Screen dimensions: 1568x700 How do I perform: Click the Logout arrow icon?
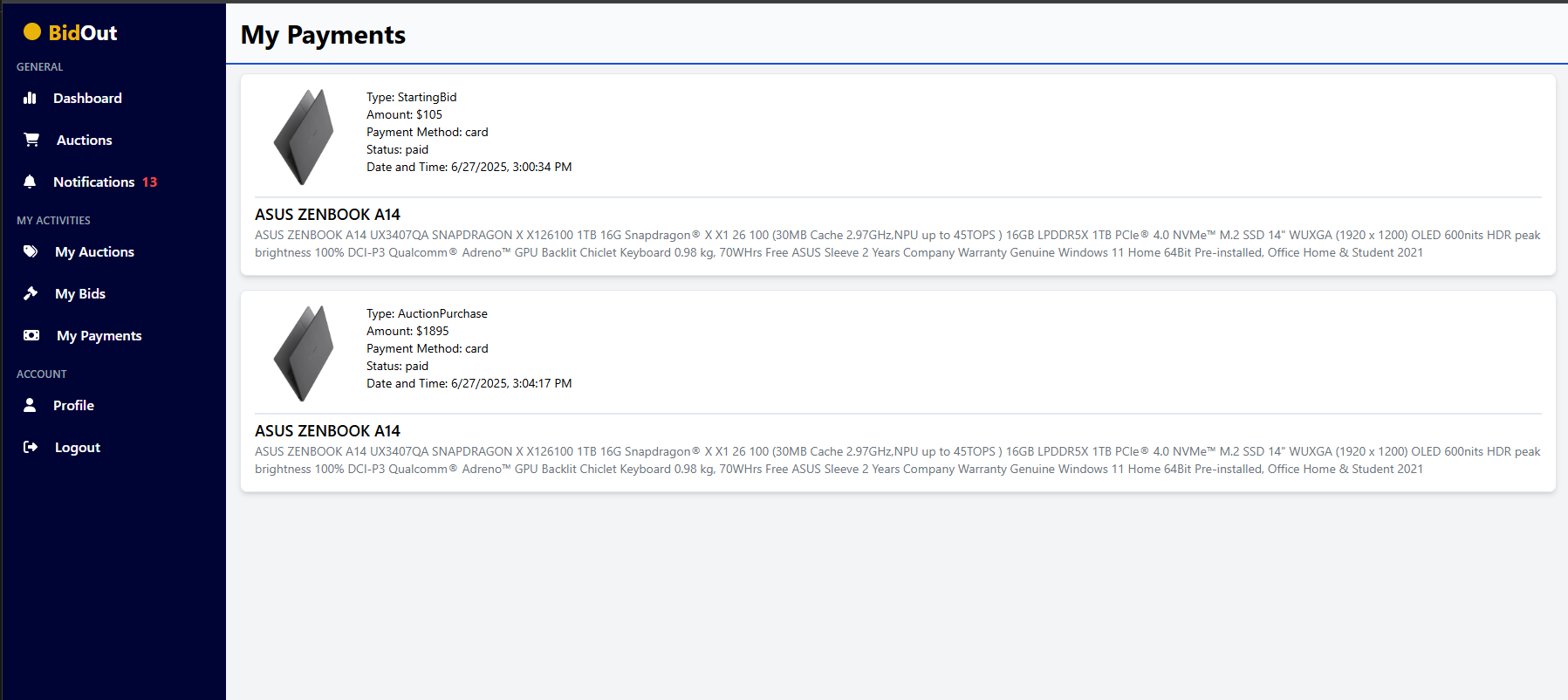pos(31,447)
